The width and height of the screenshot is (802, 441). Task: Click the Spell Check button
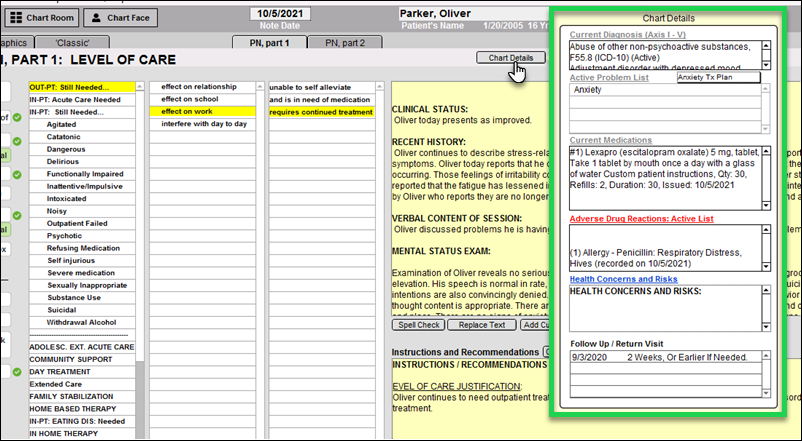coord(419,325)
